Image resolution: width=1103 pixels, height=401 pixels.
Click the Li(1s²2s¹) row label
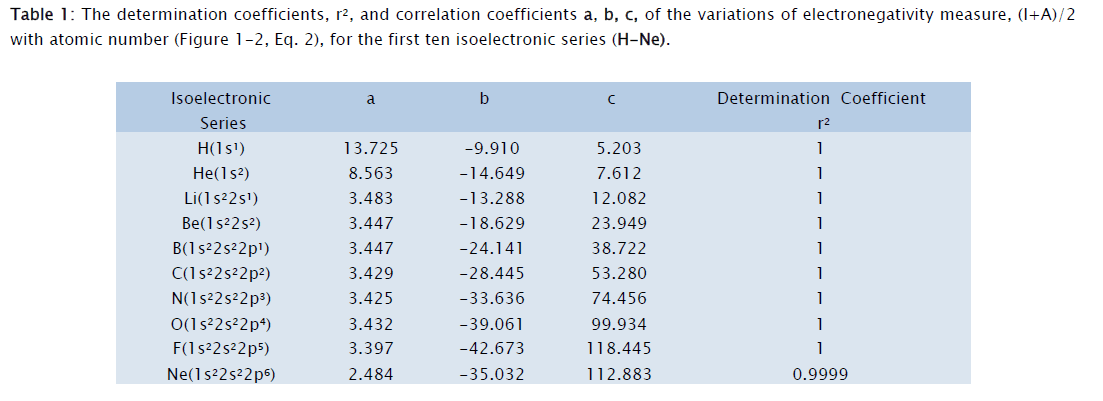click(x=221, y=198)
